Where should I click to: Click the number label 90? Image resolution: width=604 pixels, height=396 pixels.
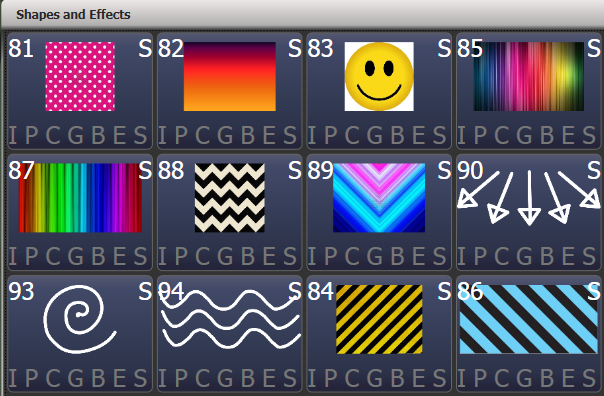(x=470, y=170)
